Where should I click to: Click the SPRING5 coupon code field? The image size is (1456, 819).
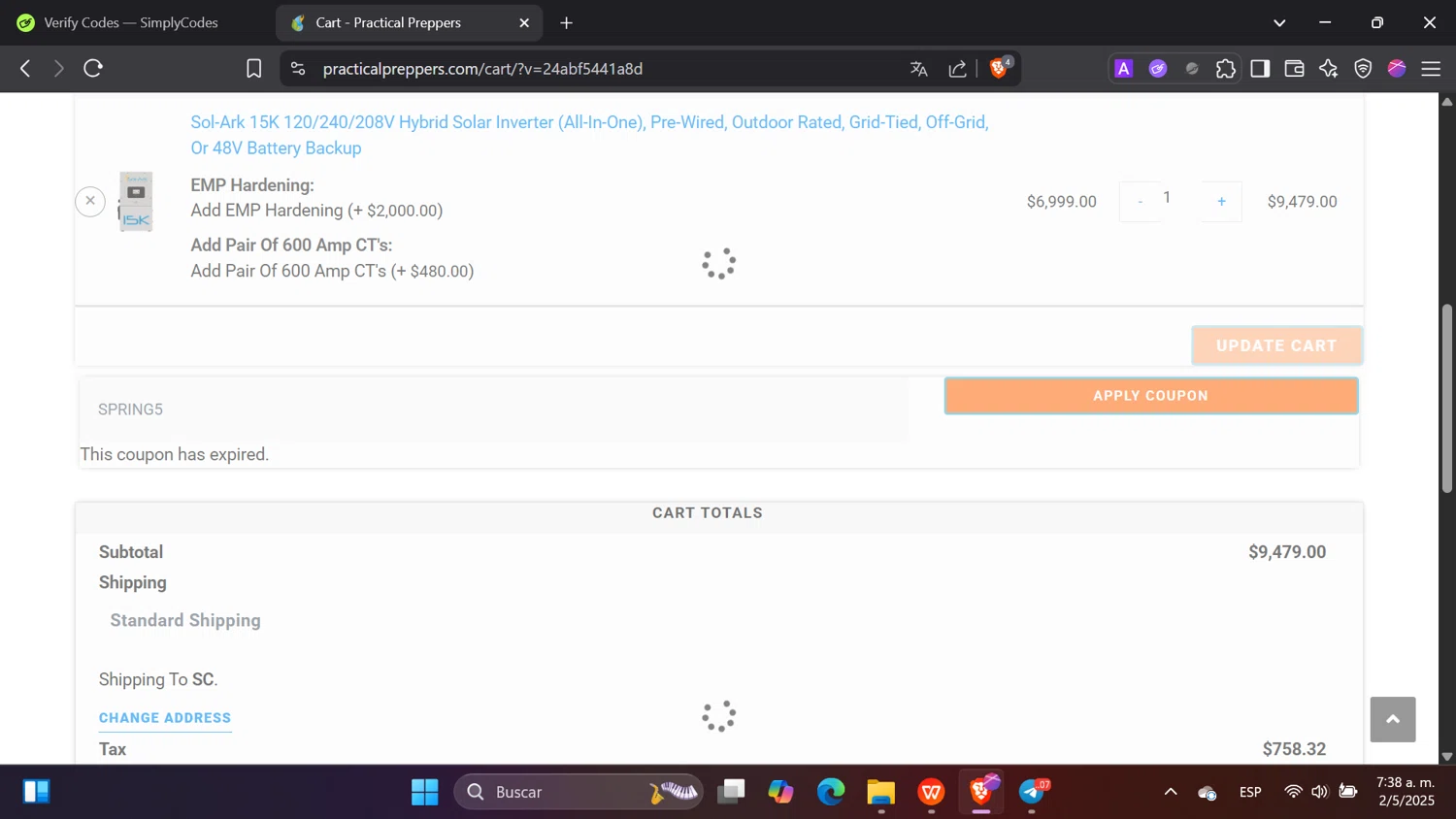[494, 409]
